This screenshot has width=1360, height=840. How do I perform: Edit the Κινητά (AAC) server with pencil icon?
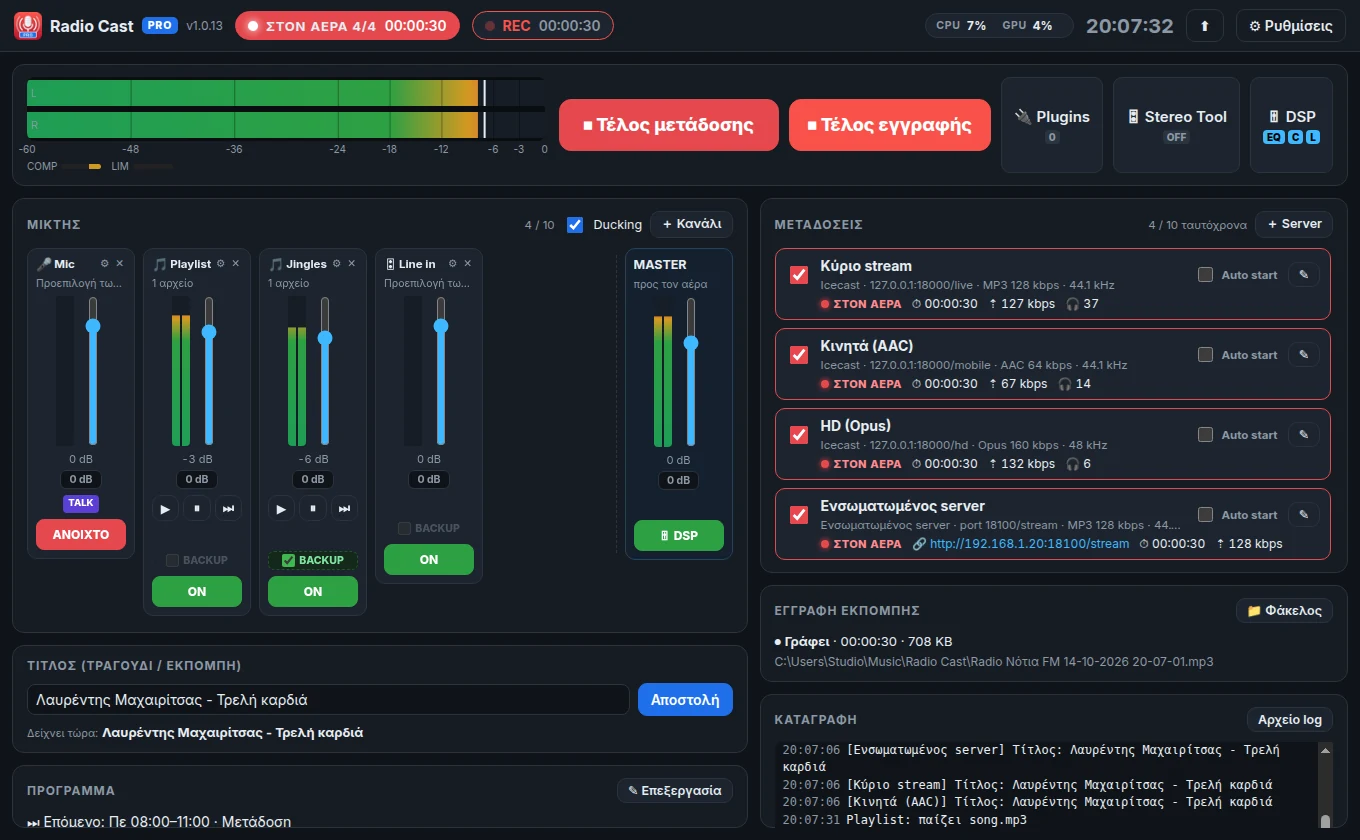1303,355
